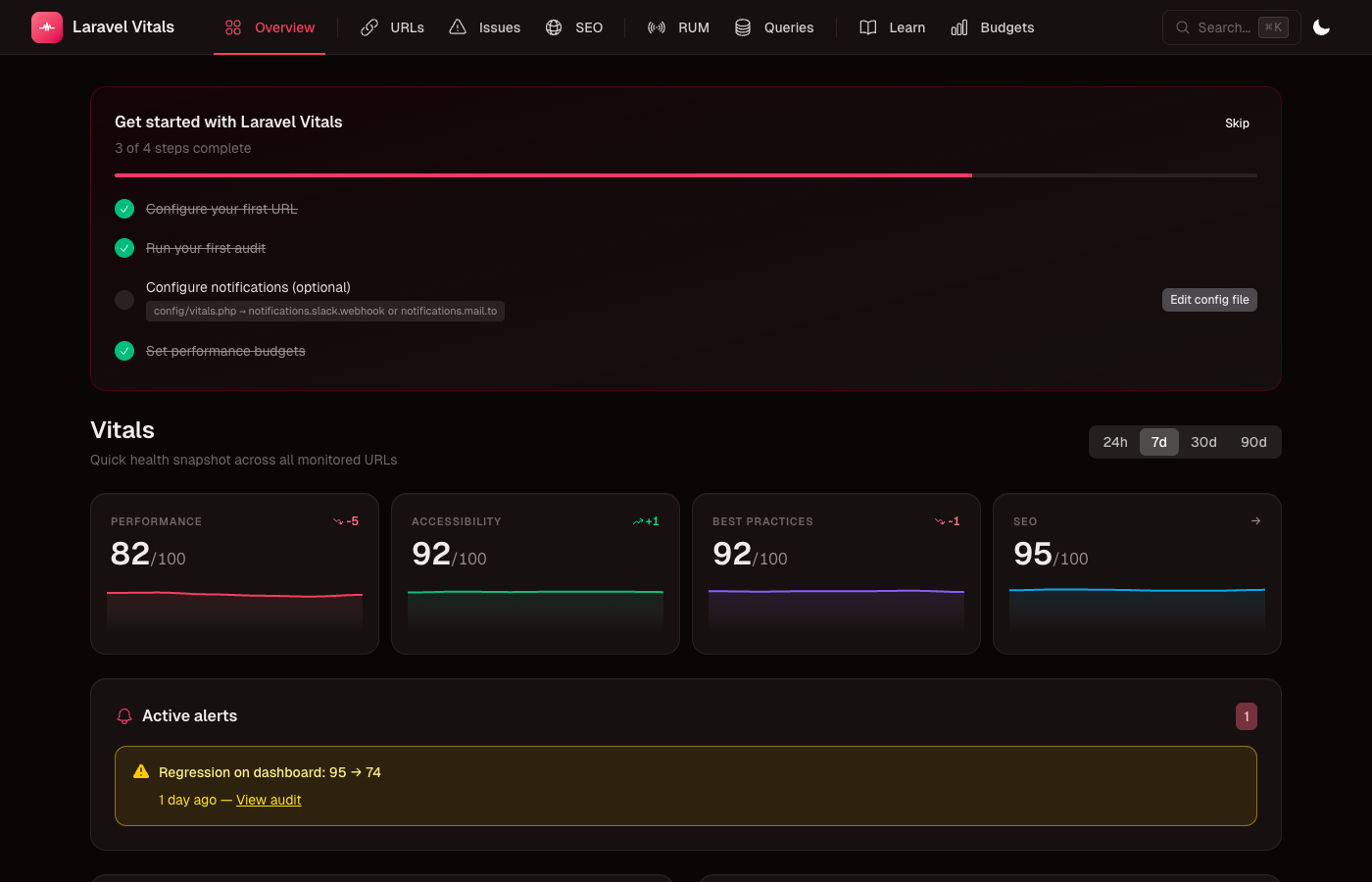Click the Budgets bar chart icon
Viewport: 1372px width, 882px height.
(959, 27)
